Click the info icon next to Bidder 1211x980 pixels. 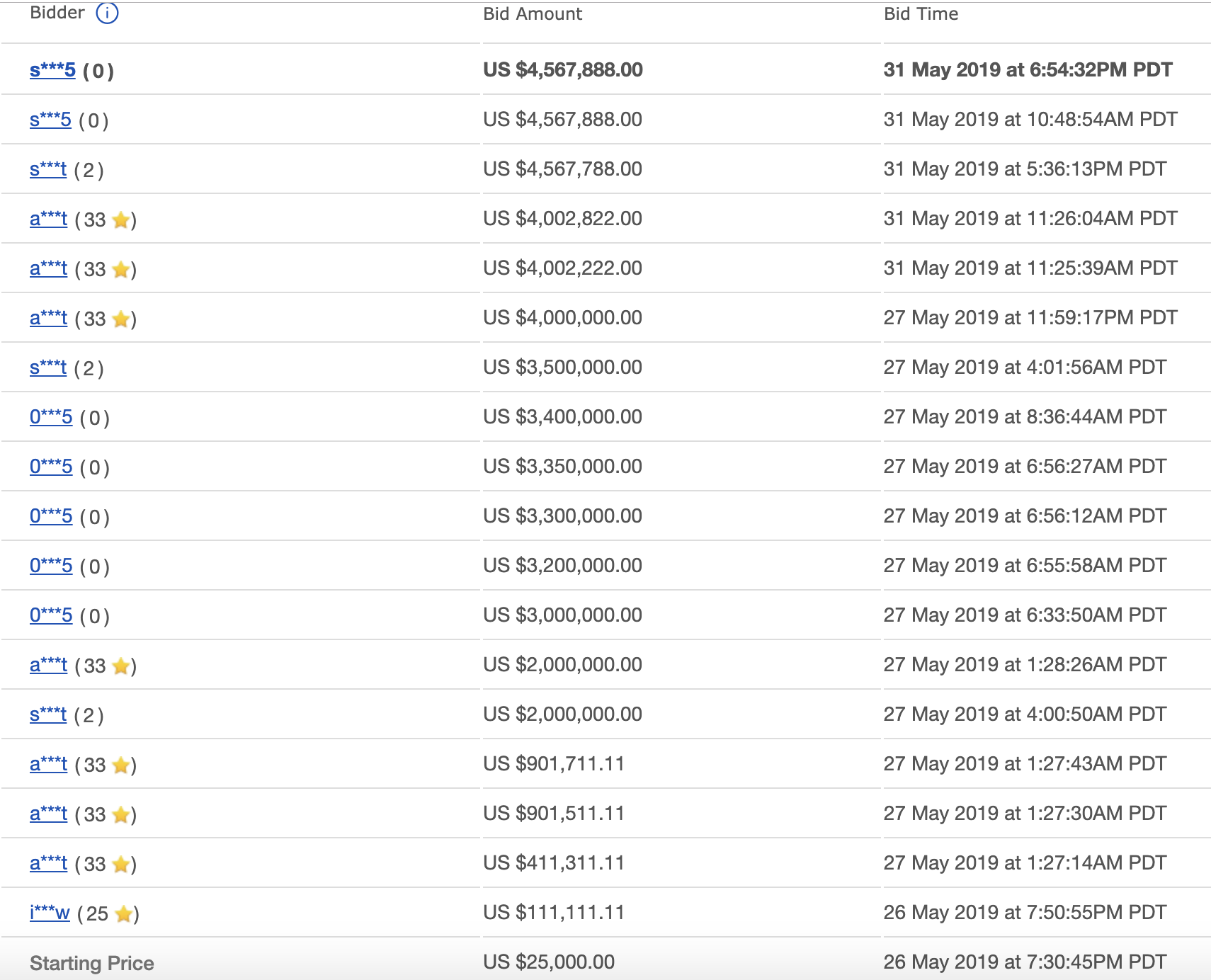[x=107, y=13]
